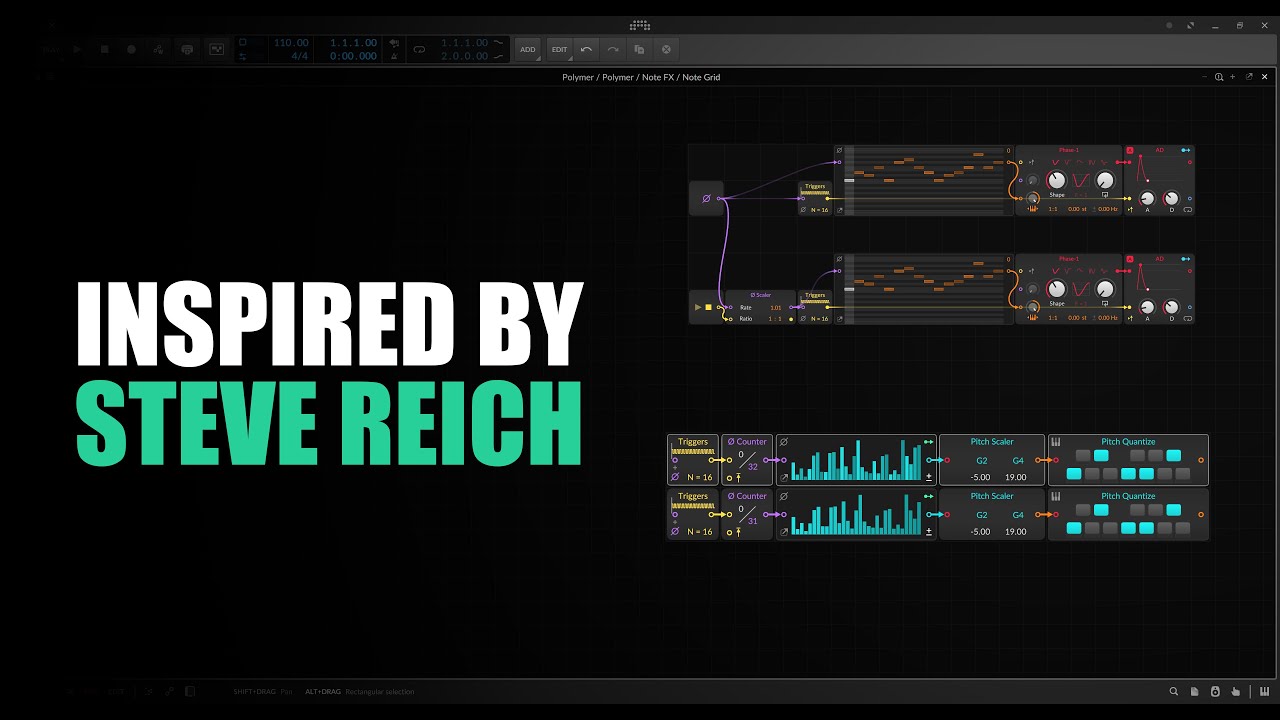
Task: Click the play position 0:00.000 readout
Action: click(353, 56)
